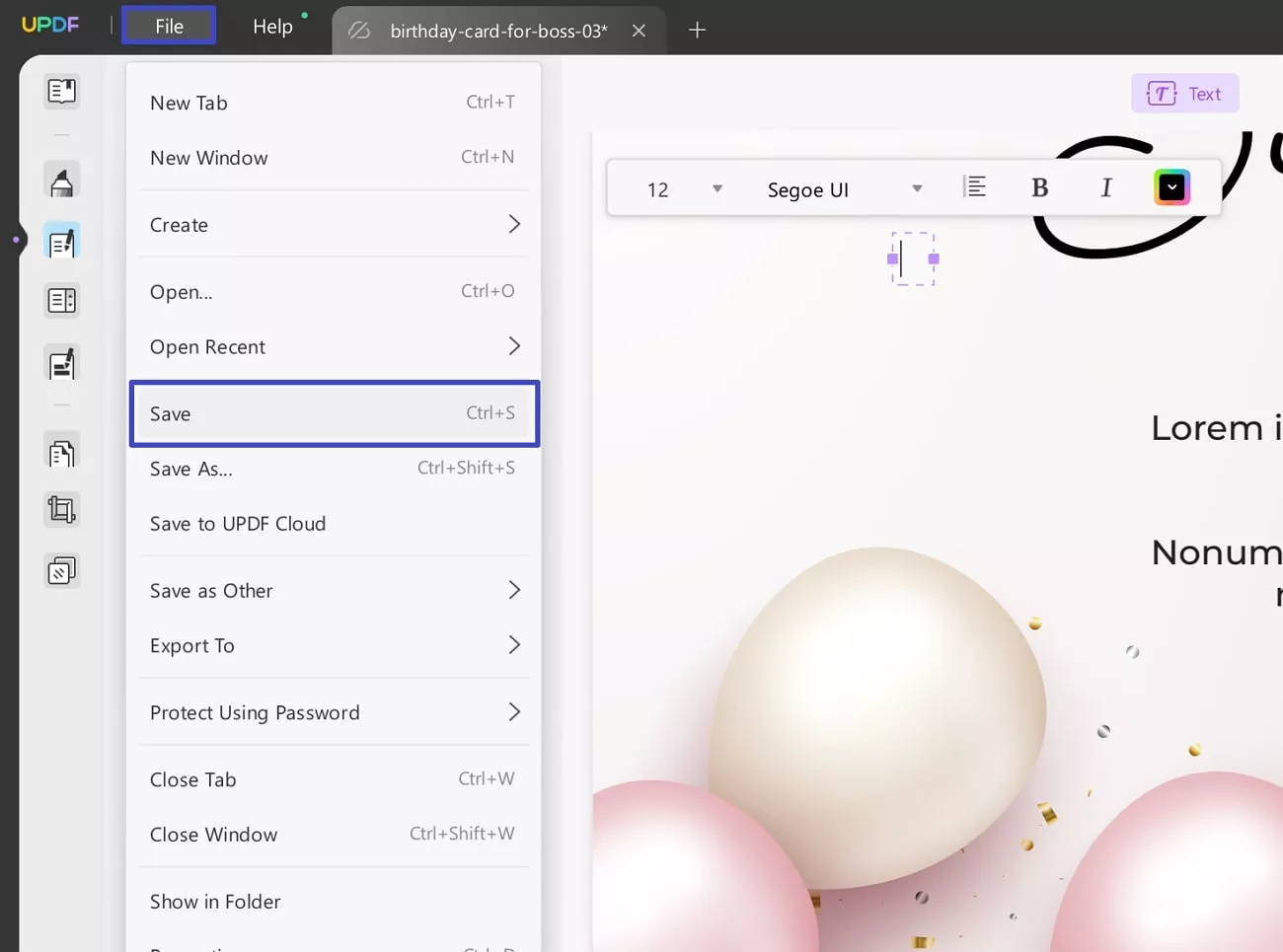The image size is (1283, 952).
Task: Select the Comment highlighter tool
Action: click(61, 183)
